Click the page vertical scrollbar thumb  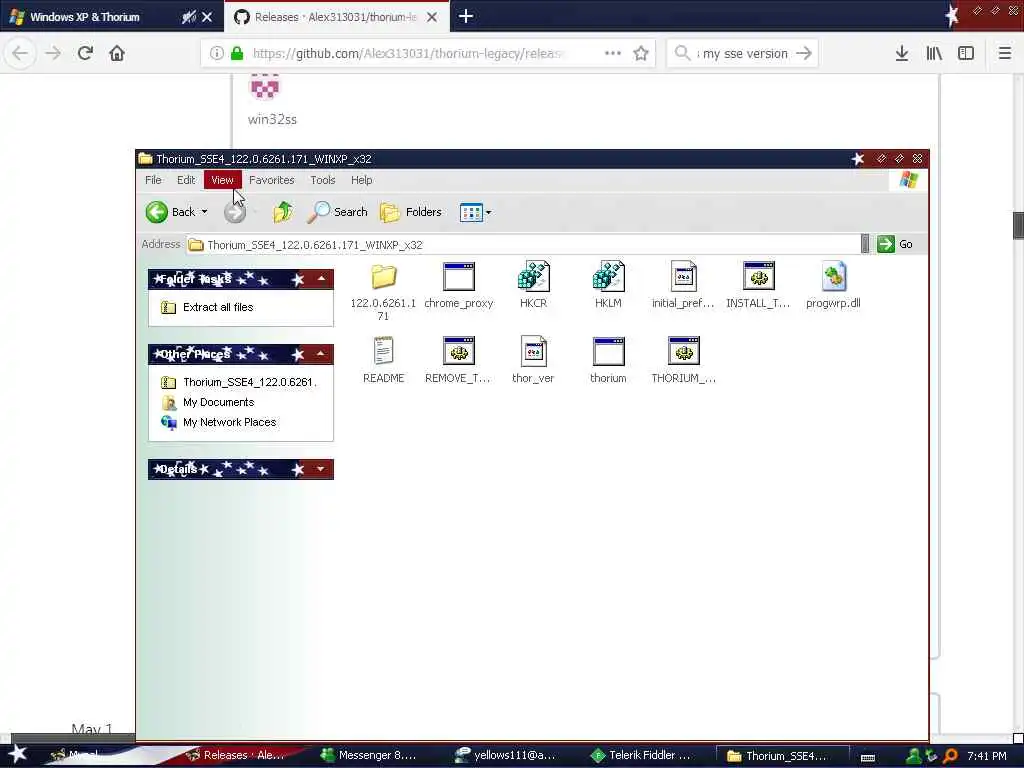coord(1018,226)
